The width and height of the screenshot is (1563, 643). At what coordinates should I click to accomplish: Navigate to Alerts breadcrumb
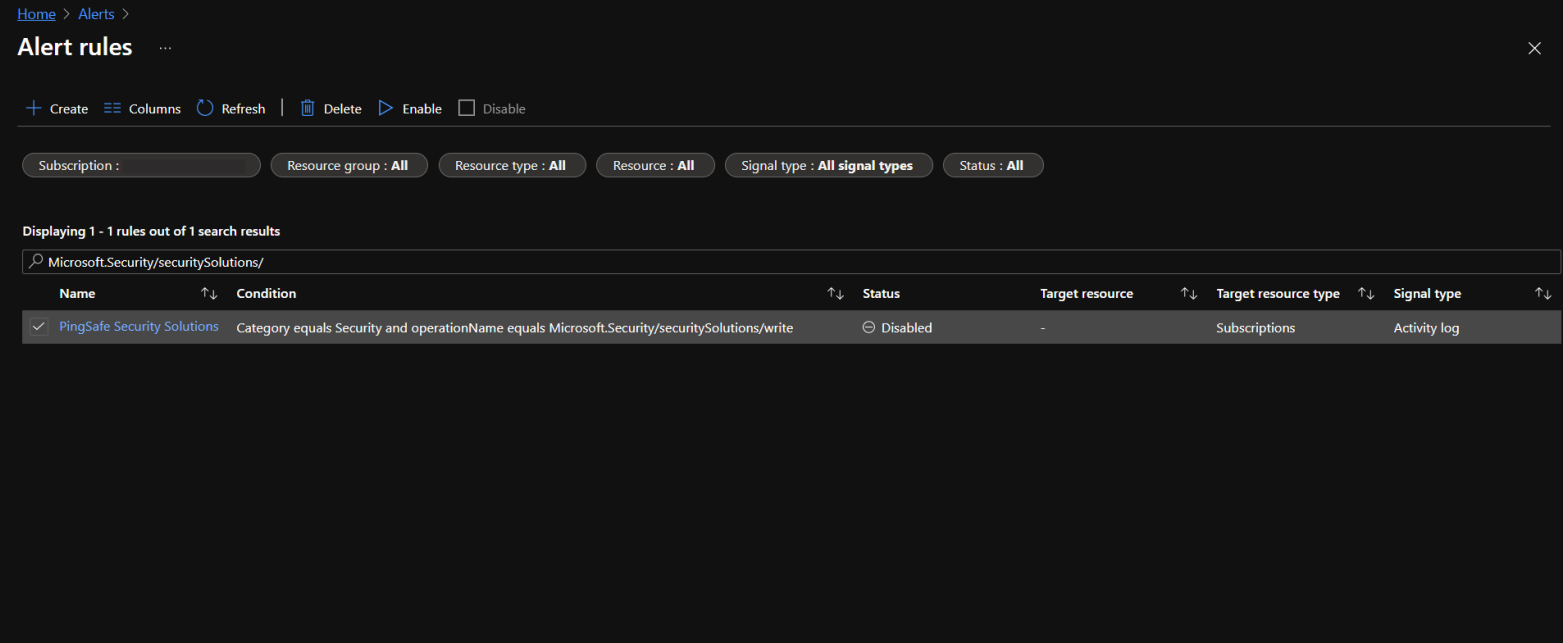pos(96,14)
